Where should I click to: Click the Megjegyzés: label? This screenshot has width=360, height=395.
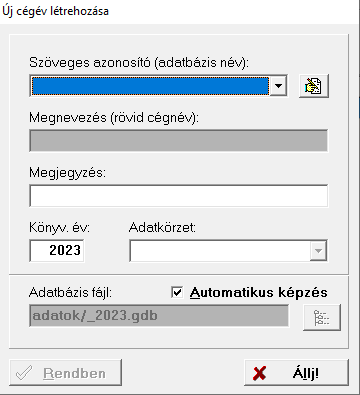(x=67, y=173)
